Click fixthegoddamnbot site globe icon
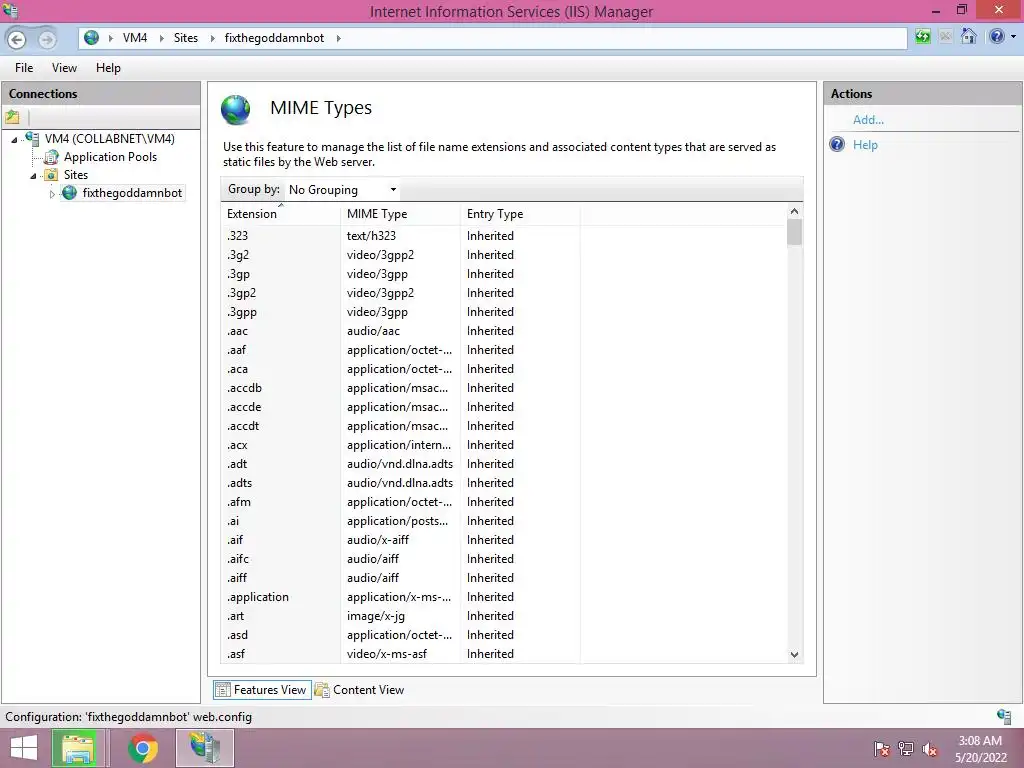 69,193
